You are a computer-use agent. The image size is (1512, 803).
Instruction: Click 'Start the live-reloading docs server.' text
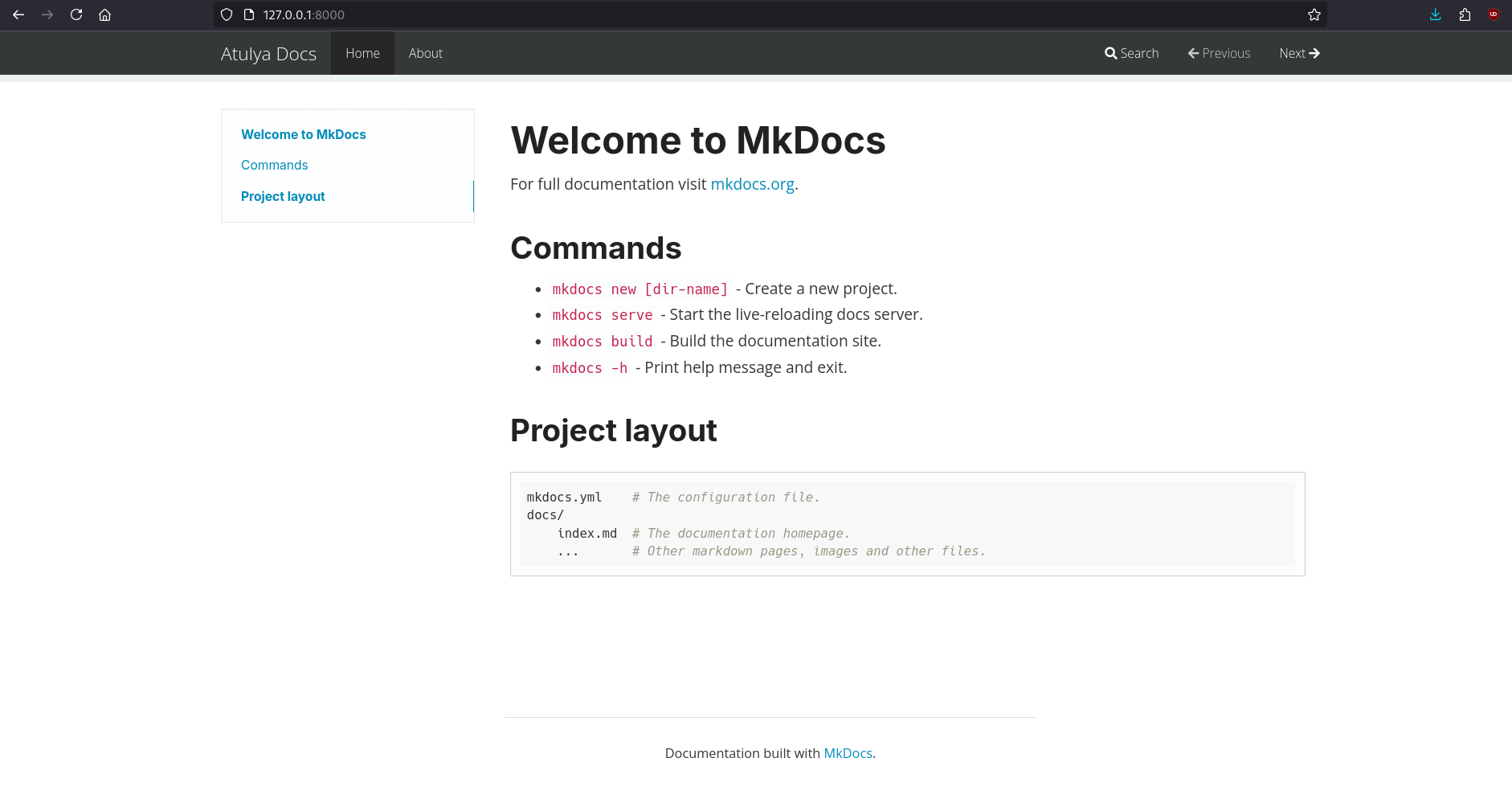click(796, 314)
